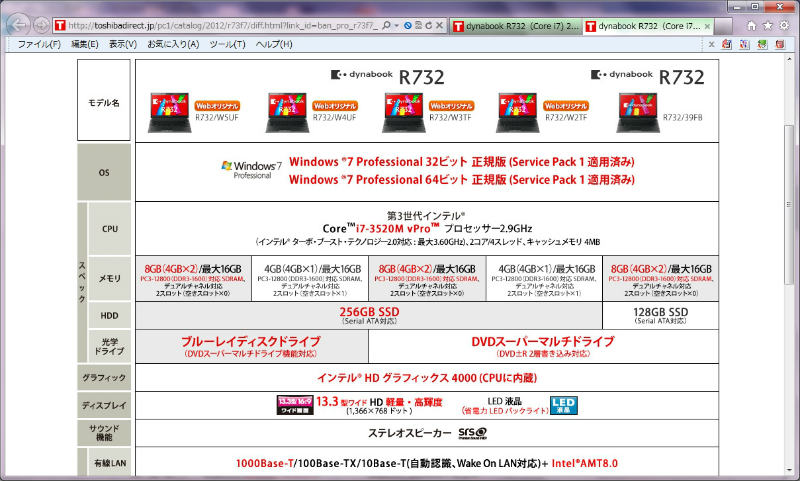Click the Webオリジナル badge for R732/W3TF
800x481 pixels.
tap(451, 106)
